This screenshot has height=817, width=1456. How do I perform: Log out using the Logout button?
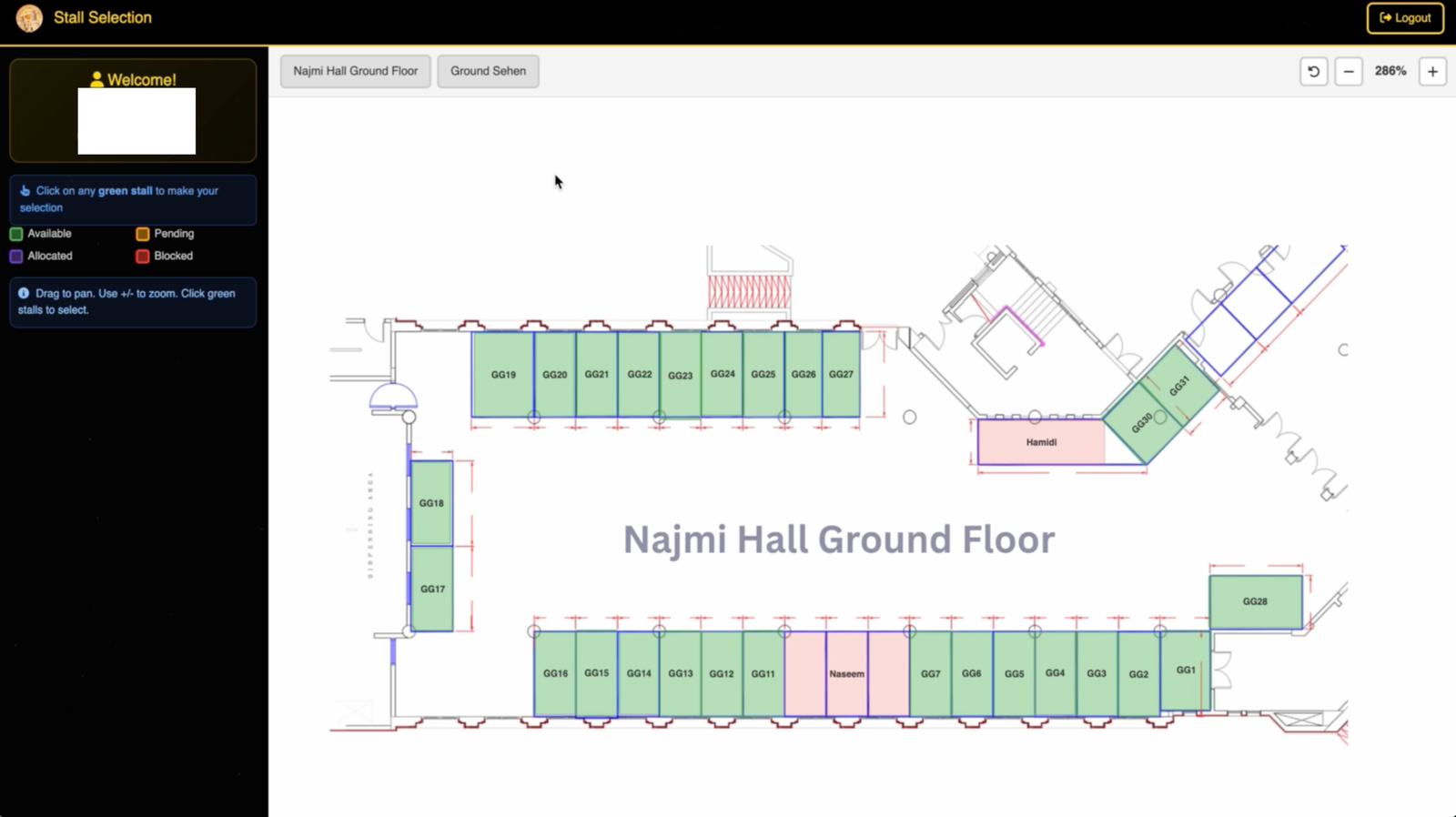(x=1405, y=18)
